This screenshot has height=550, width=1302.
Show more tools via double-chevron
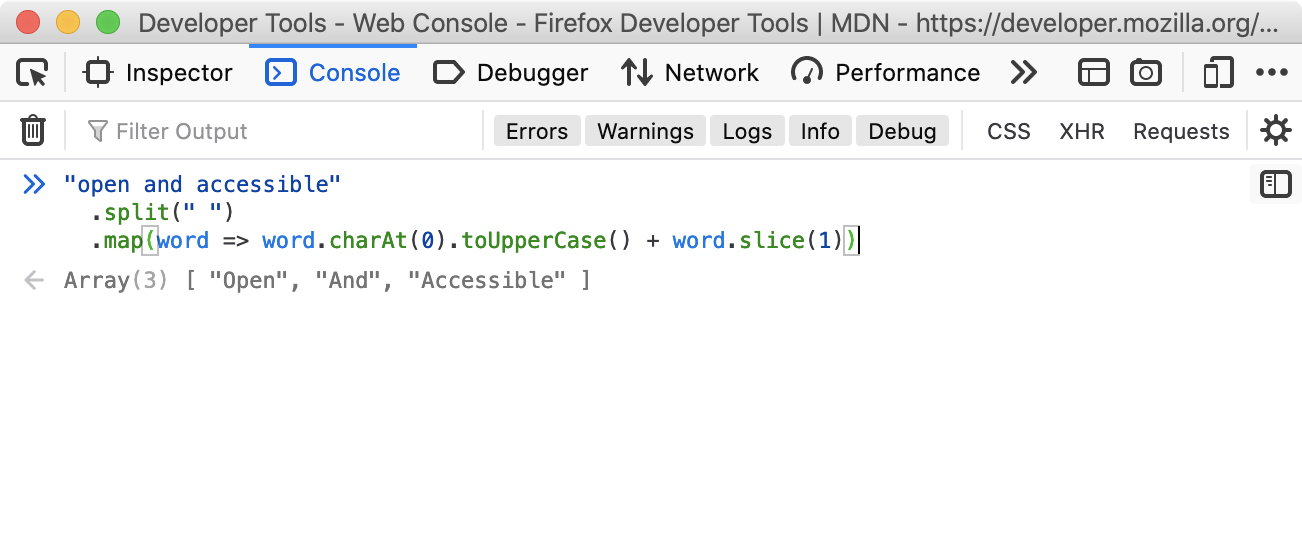1023,73
